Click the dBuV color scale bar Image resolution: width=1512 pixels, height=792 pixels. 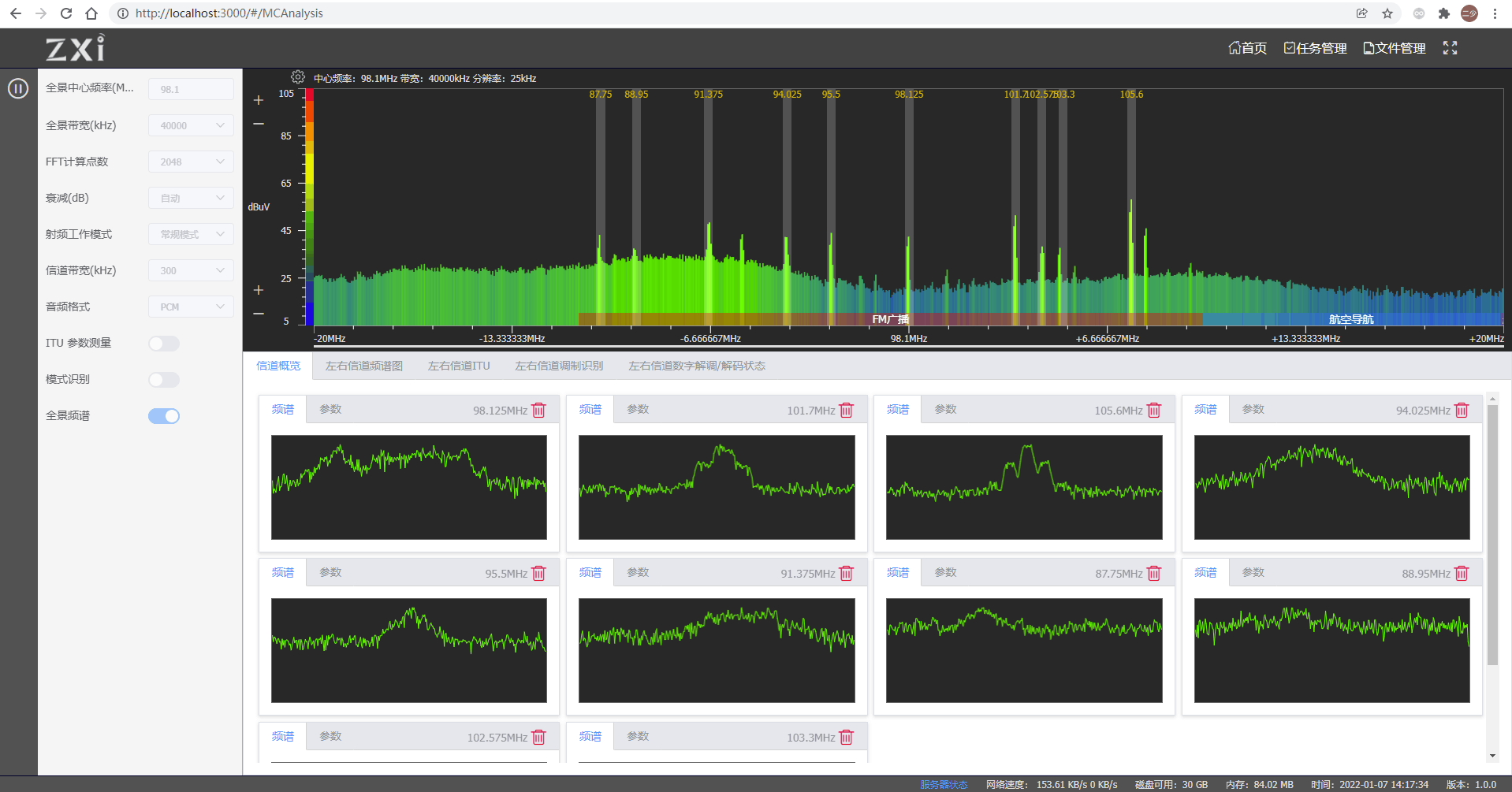310,207
